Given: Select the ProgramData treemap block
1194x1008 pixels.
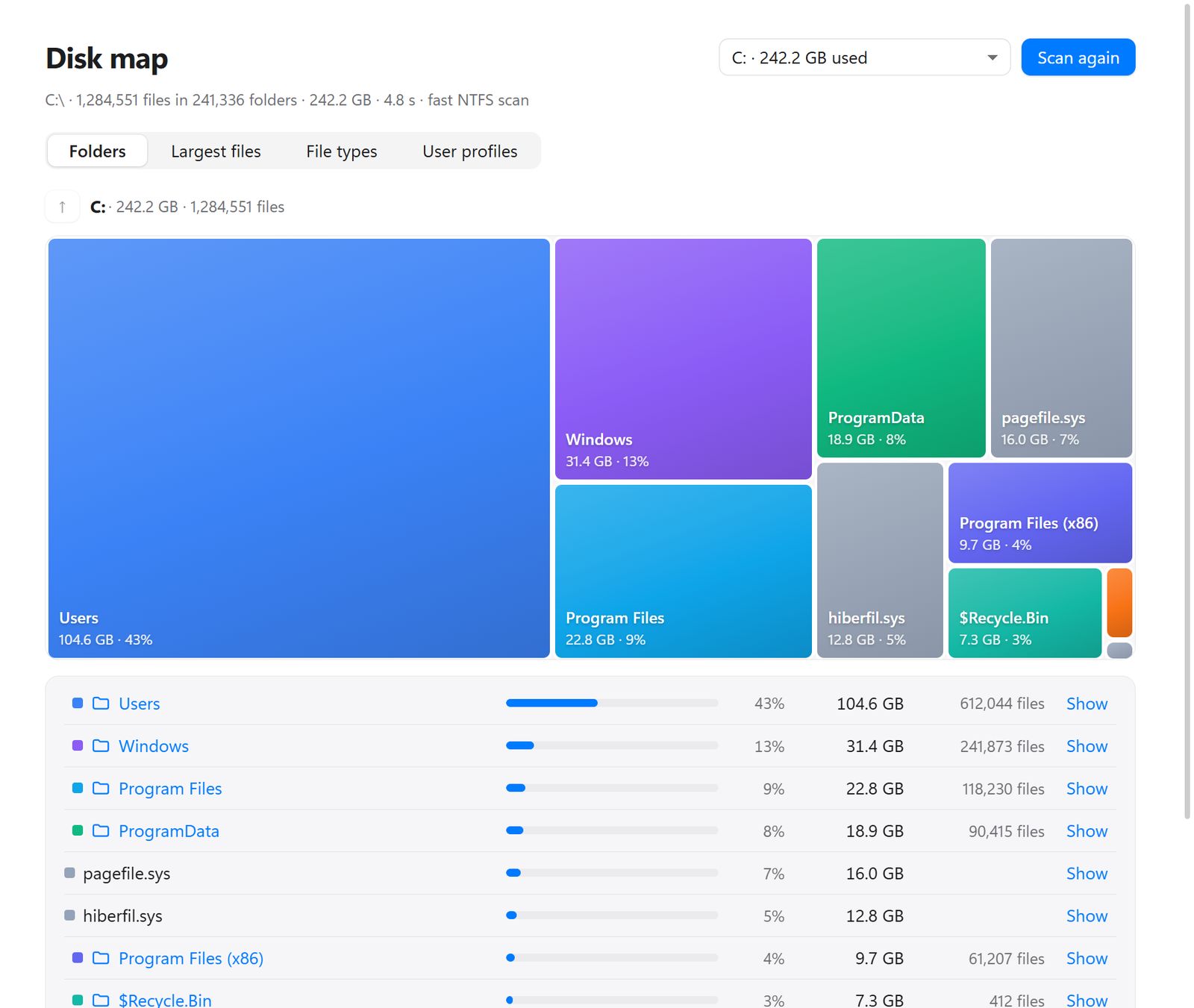Looking at the screenshot, I should pos(901,348).
